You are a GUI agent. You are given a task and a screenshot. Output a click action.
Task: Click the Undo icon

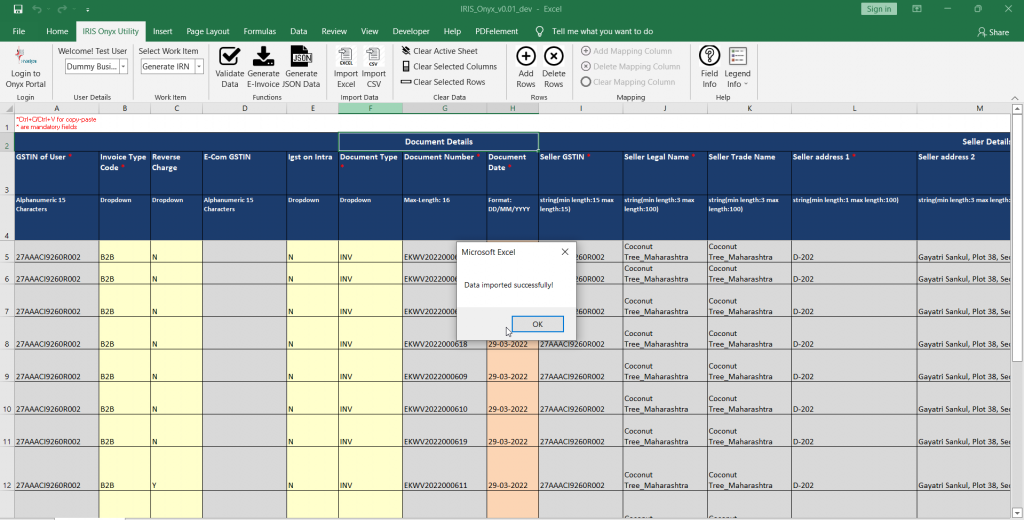(x=37, y=9)
